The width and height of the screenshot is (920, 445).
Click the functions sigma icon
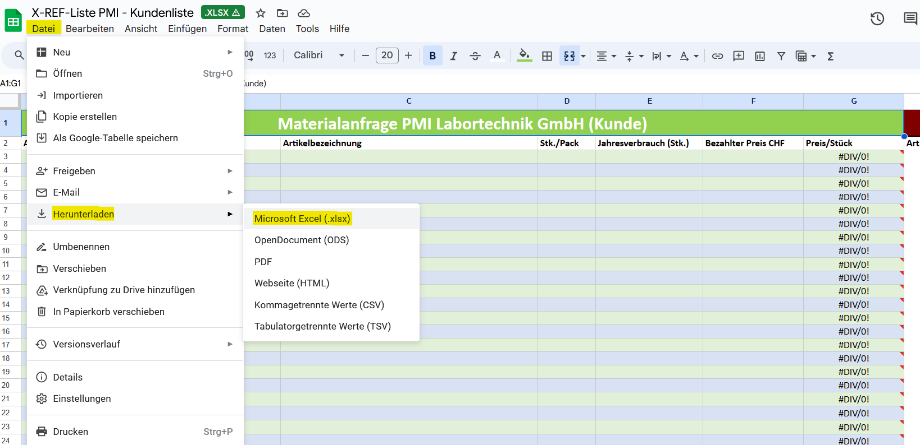pos(830,56)
